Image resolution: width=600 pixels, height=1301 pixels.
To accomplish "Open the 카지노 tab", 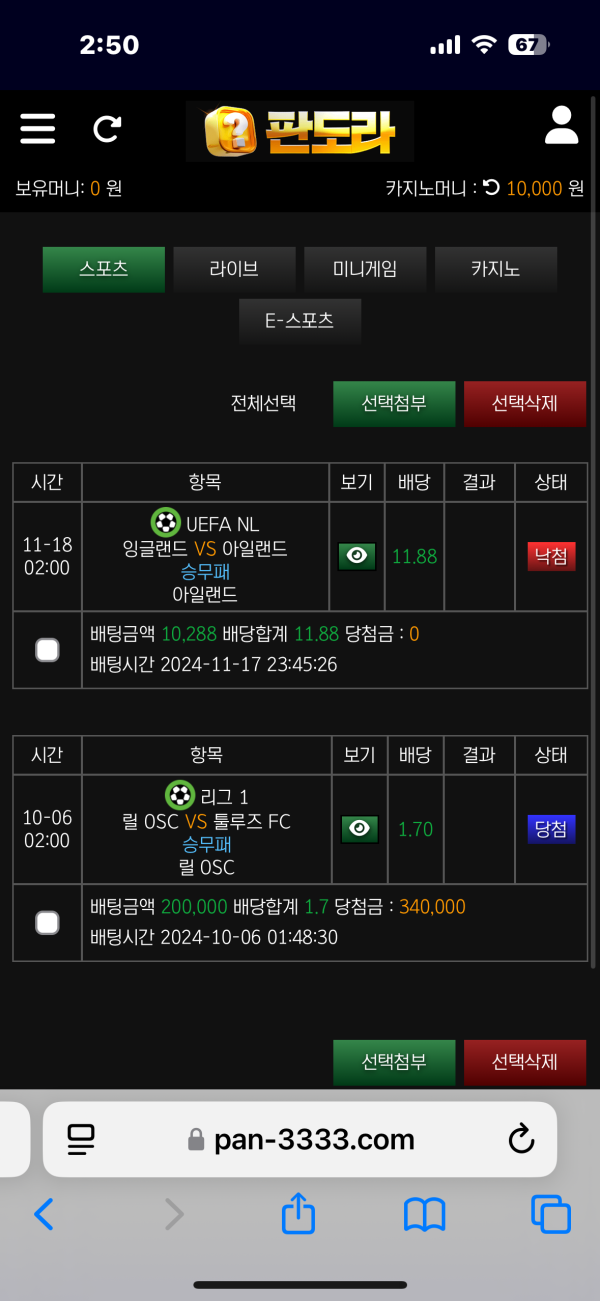I will click(496, 269).
